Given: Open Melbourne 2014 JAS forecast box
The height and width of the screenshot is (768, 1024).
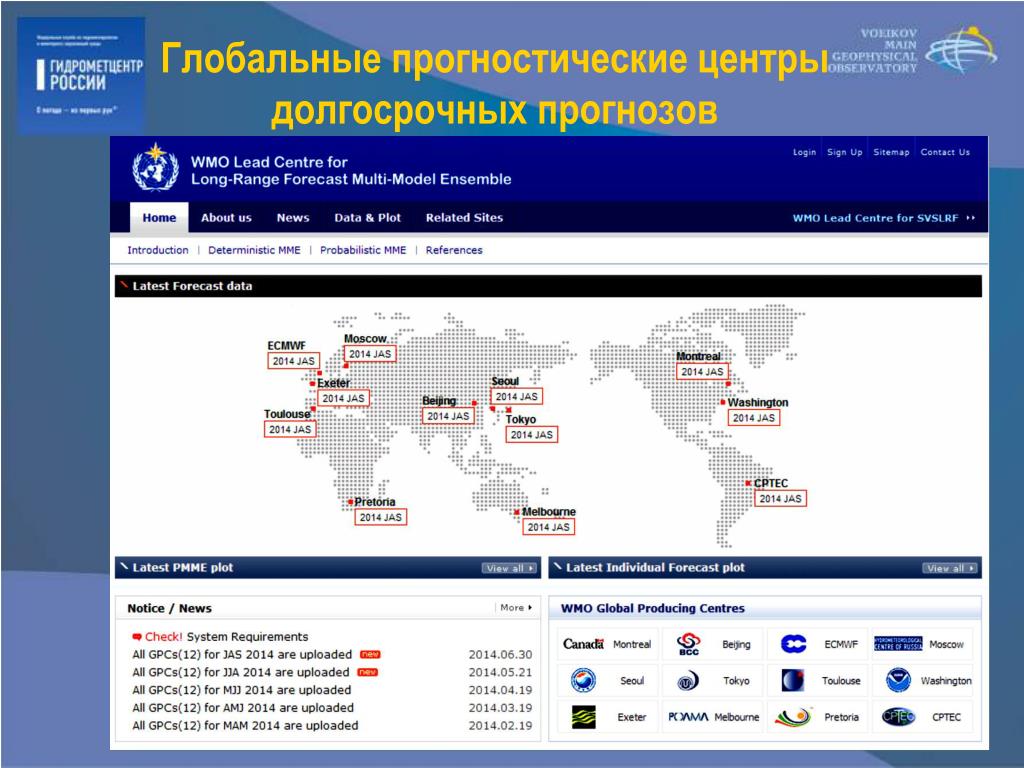Looking at the screenshot, I should (x=549, y=527).
